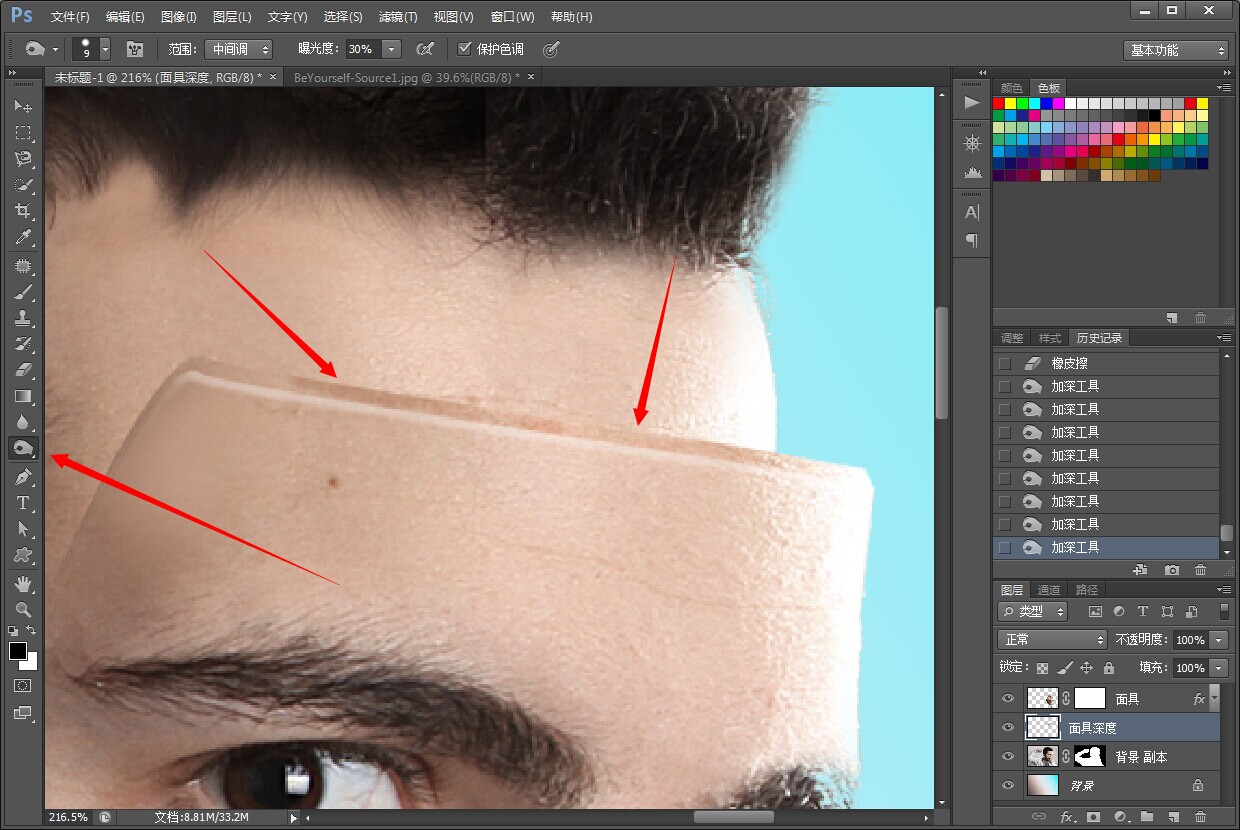The height and width of the screenshot is (830, 1240).
Task: Select the Horizontal Type tool
Action: pos(23,503)
